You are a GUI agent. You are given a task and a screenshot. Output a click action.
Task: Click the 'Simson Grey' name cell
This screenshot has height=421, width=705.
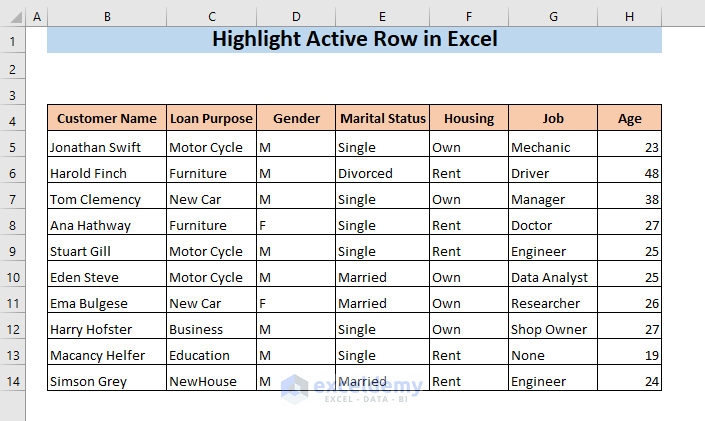click(107, 381)
